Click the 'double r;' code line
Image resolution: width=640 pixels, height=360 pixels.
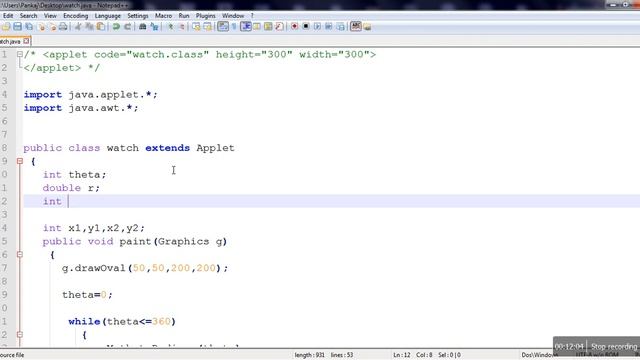pos(71,188)
